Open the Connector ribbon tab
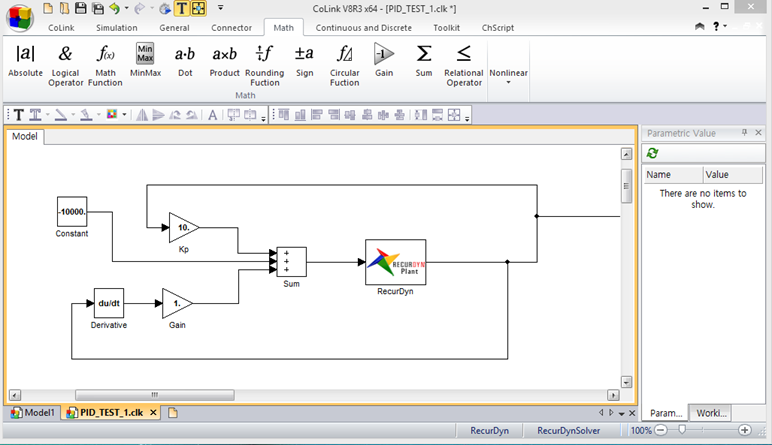772x445 pixels. 231,28
